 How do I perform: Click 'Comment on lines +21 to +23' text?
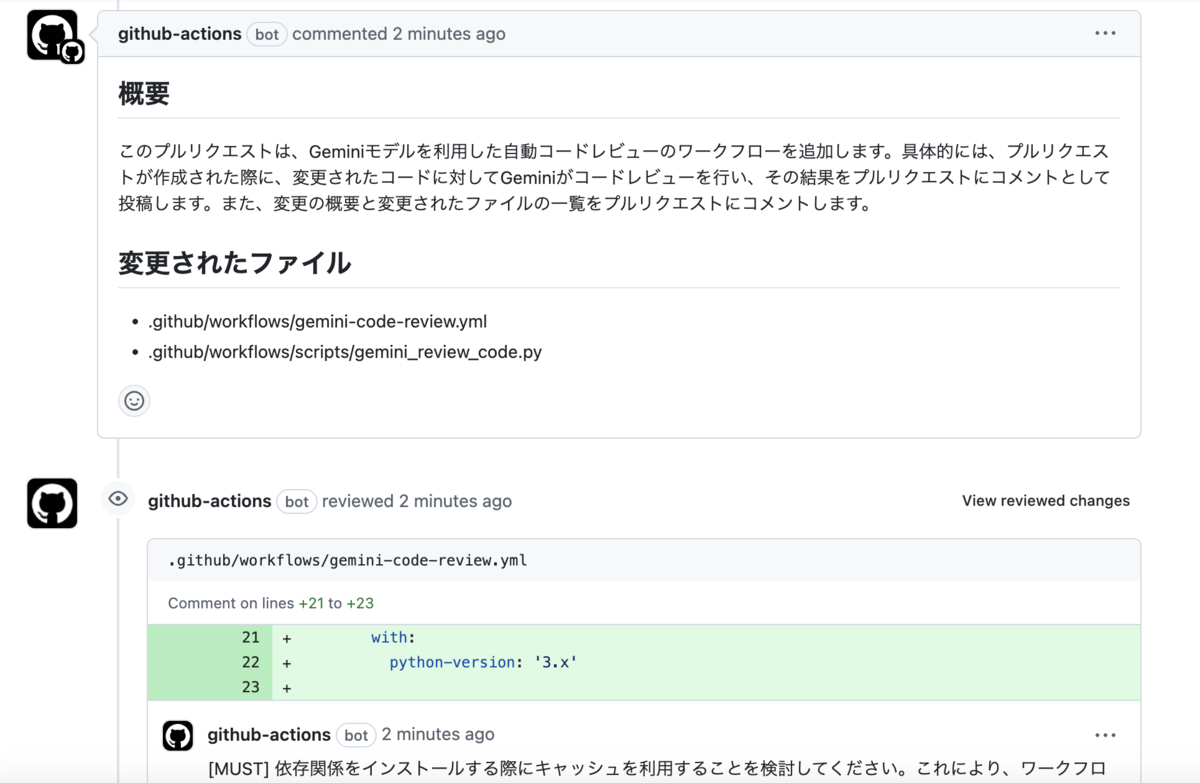tap(271, 603)
